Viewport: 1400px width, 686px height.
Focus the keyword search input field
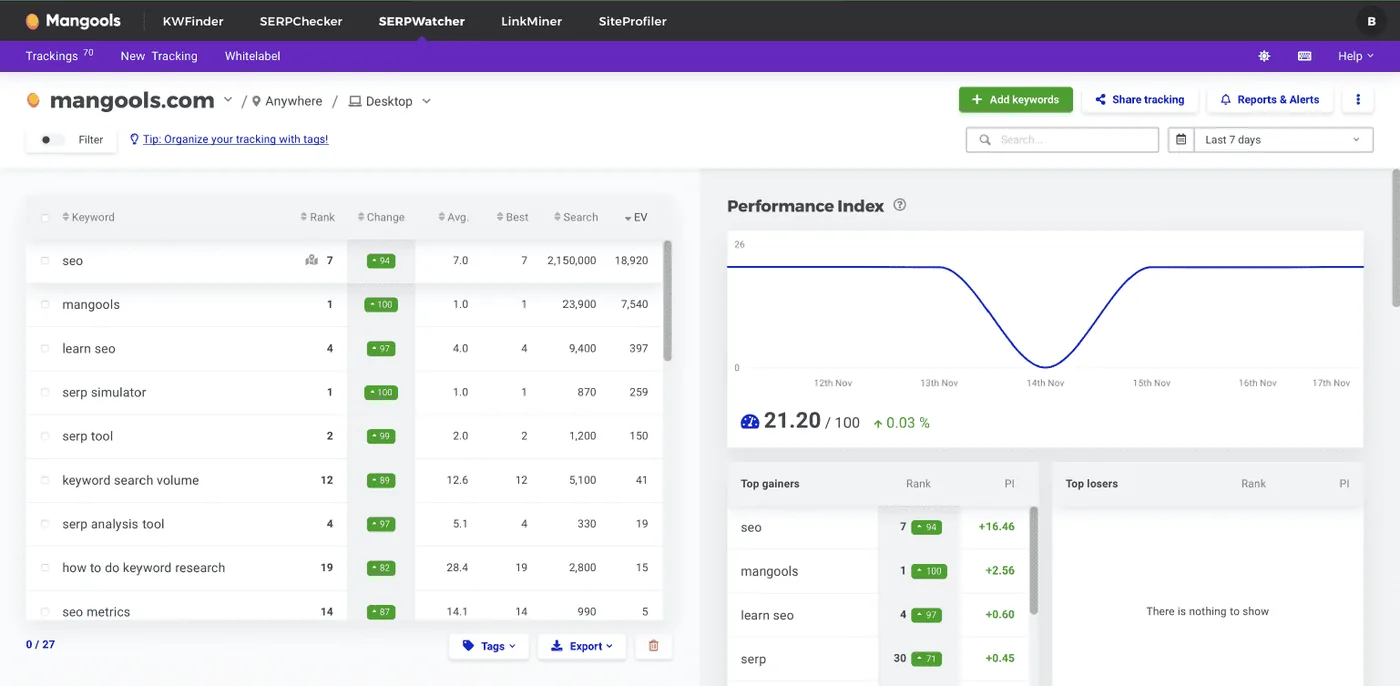tap(1062, 140)
